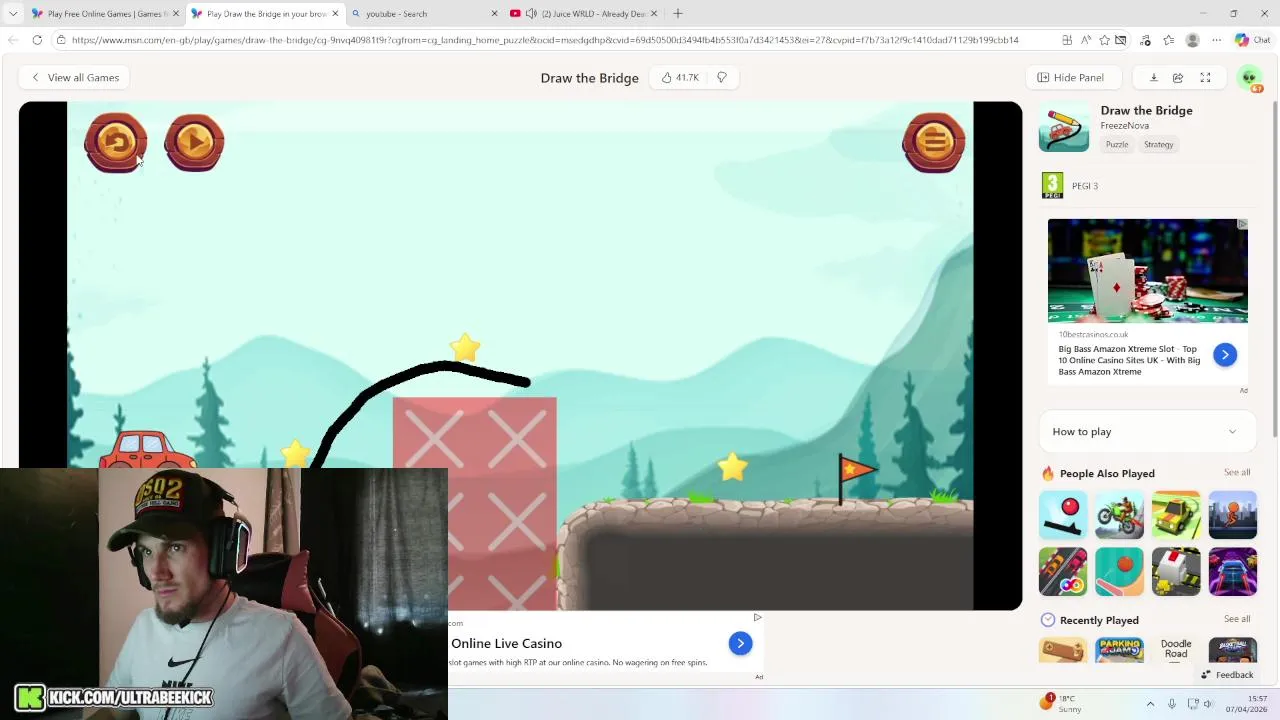The height and width of the screenshot is (720, 1280).
Task: Open the weather widget showing Sunny
Action: (x=1060, y=703)
